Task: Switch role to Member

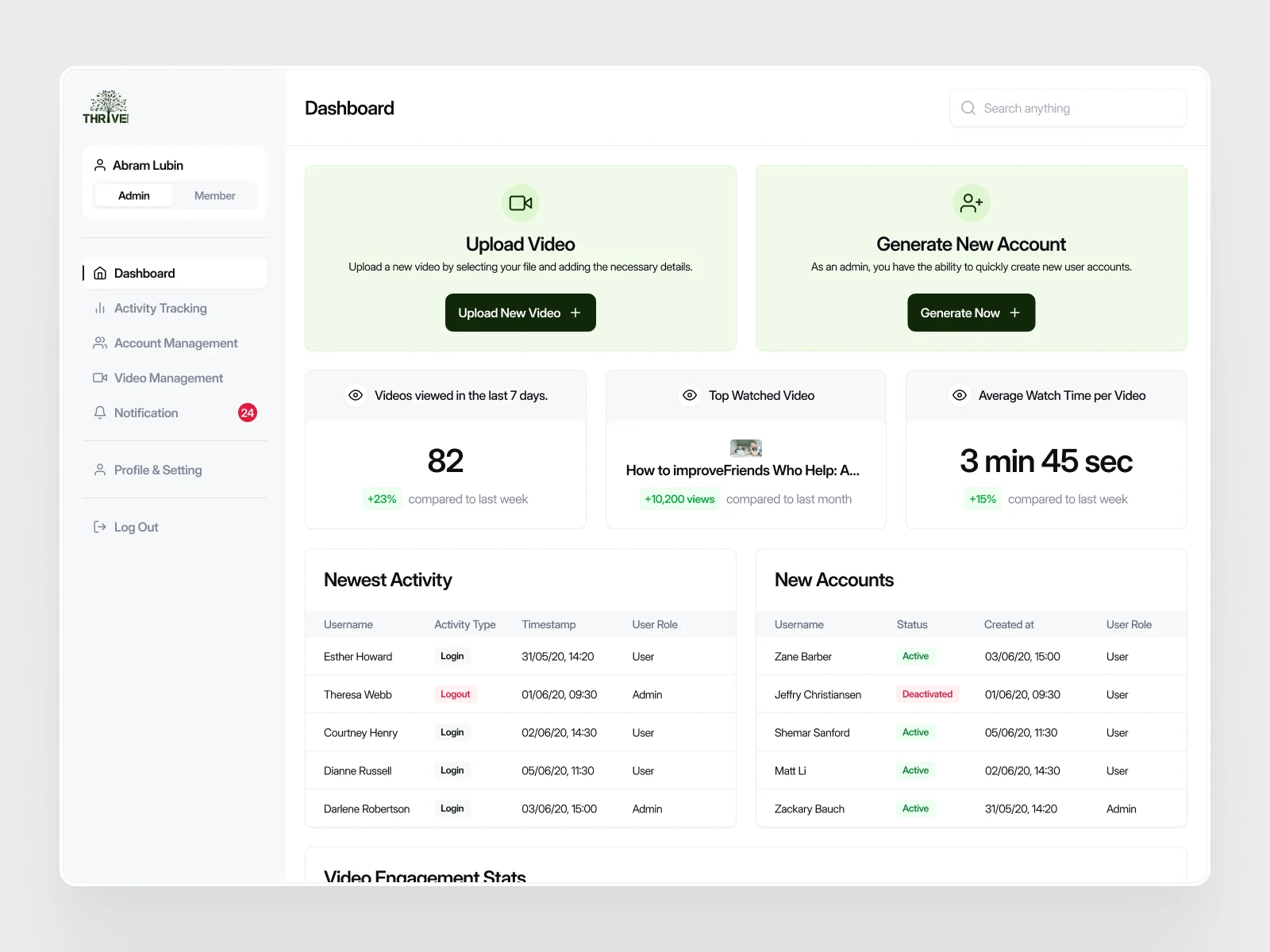Action: [214, 195]
